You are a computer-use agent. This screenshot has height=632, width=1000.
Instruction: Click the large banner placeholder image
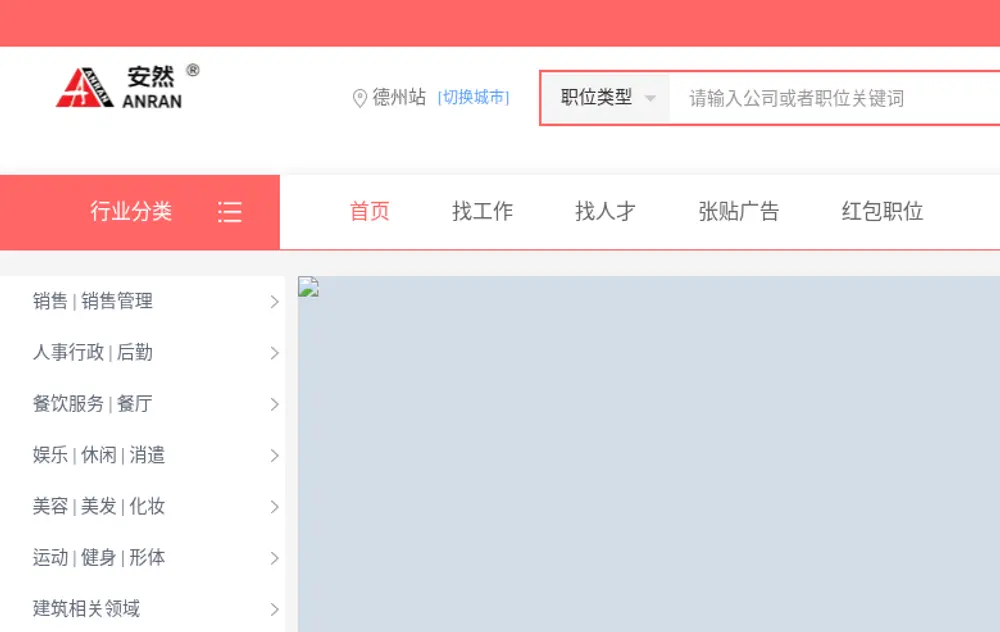point(649,454)
